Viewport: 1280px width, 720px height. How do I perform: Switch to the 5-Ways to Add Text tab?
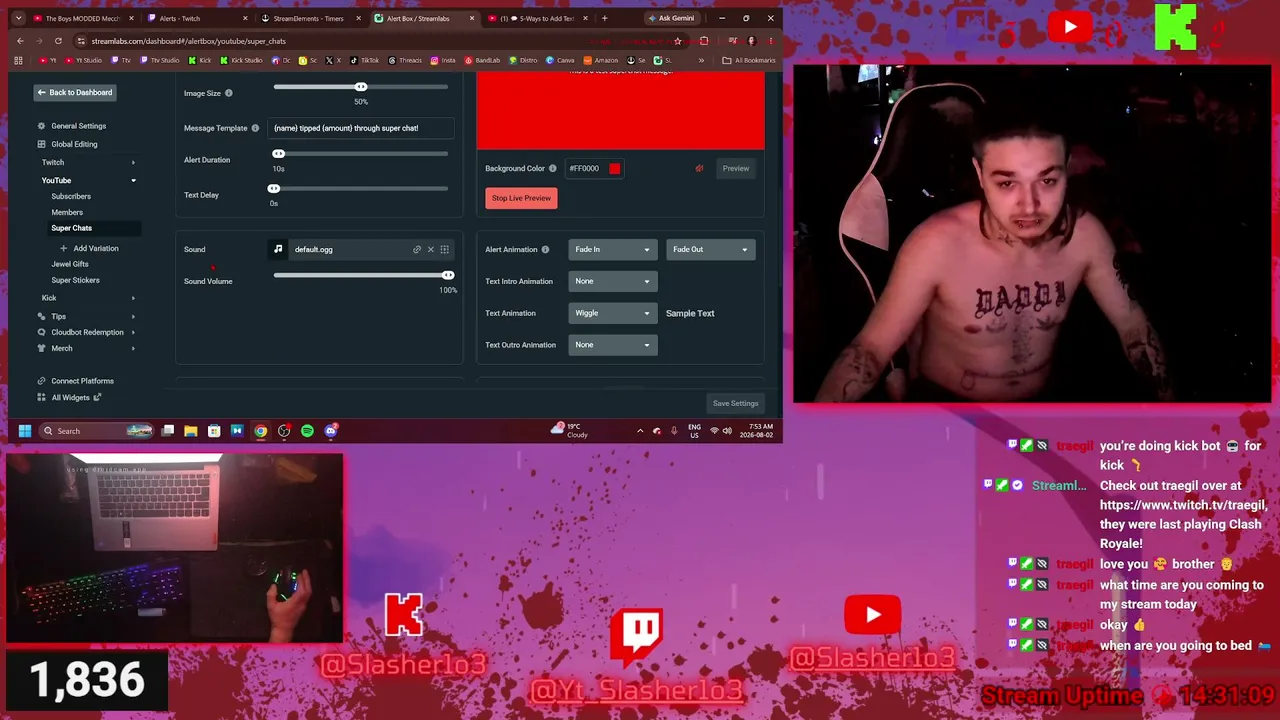click(536, 18)
